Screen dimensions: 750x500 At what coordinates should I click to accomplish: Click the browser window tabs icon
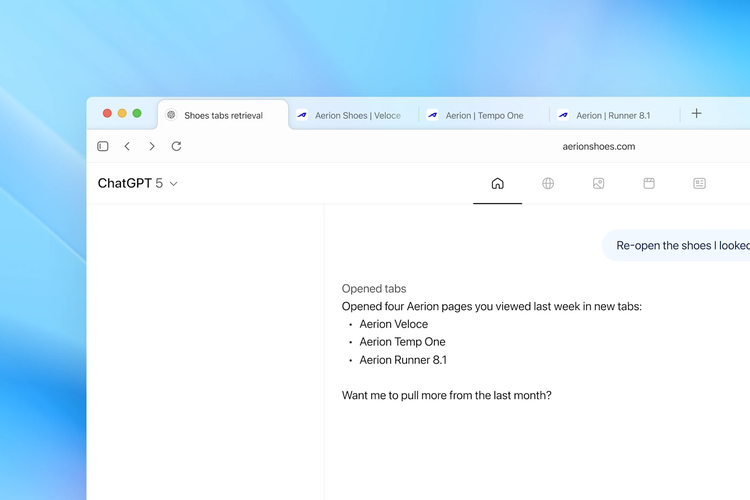point(649,184)
